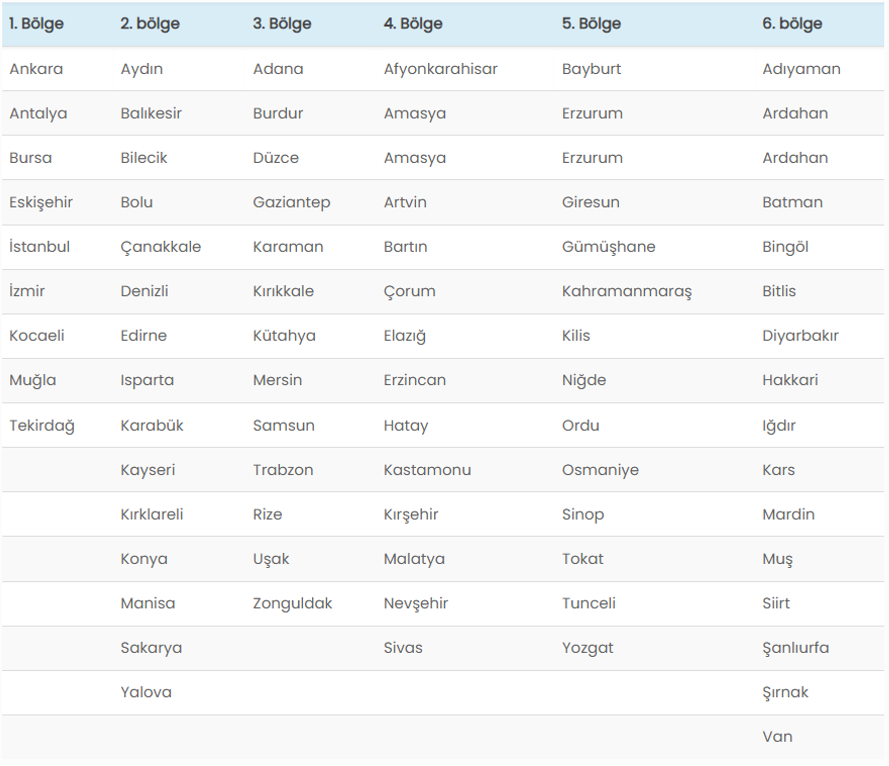Select the Tekirdağ cell
889x766 pixels.
click(42, 426)
